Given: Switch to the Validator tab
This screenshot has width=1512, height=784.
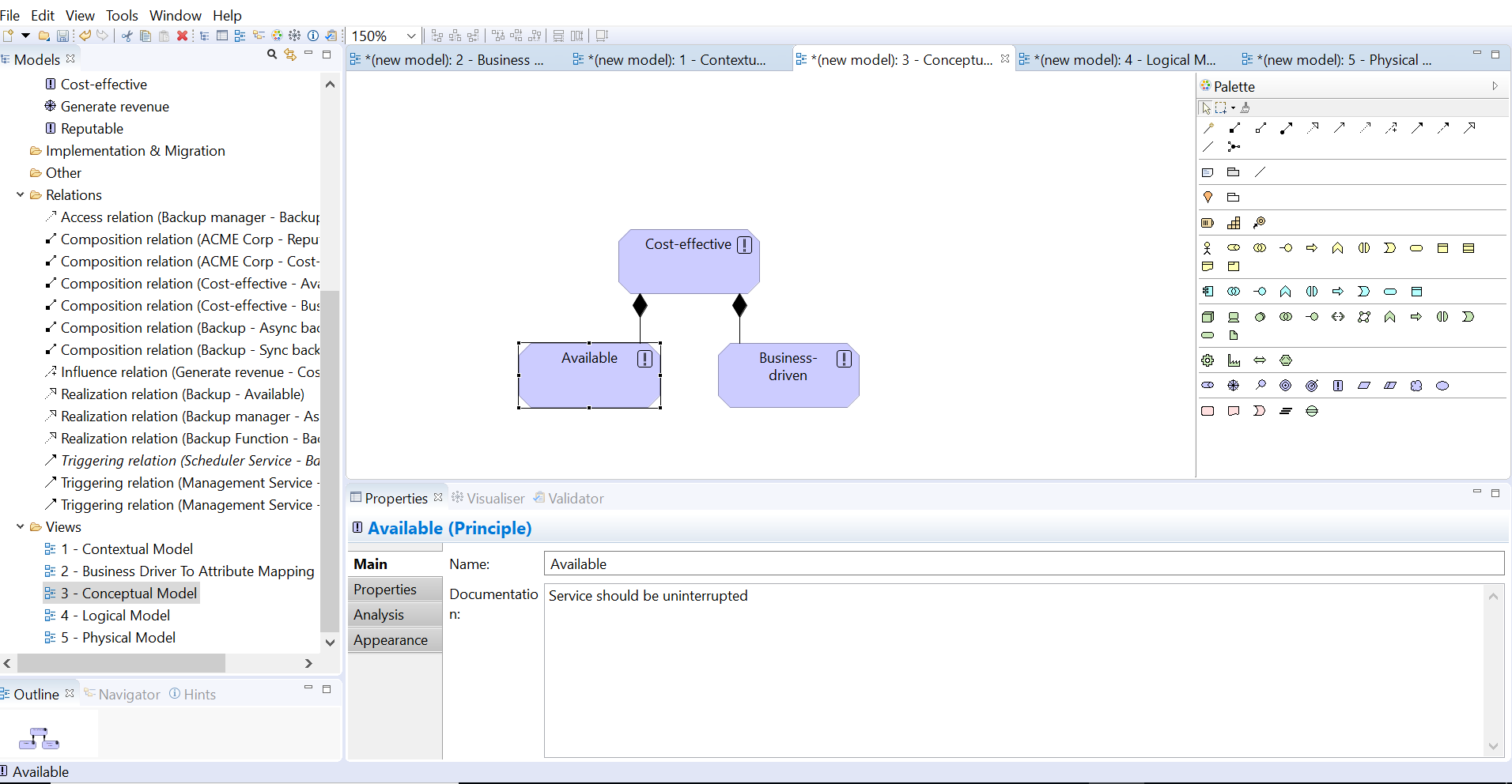Looking at the screenshot, I should (575, 498).
